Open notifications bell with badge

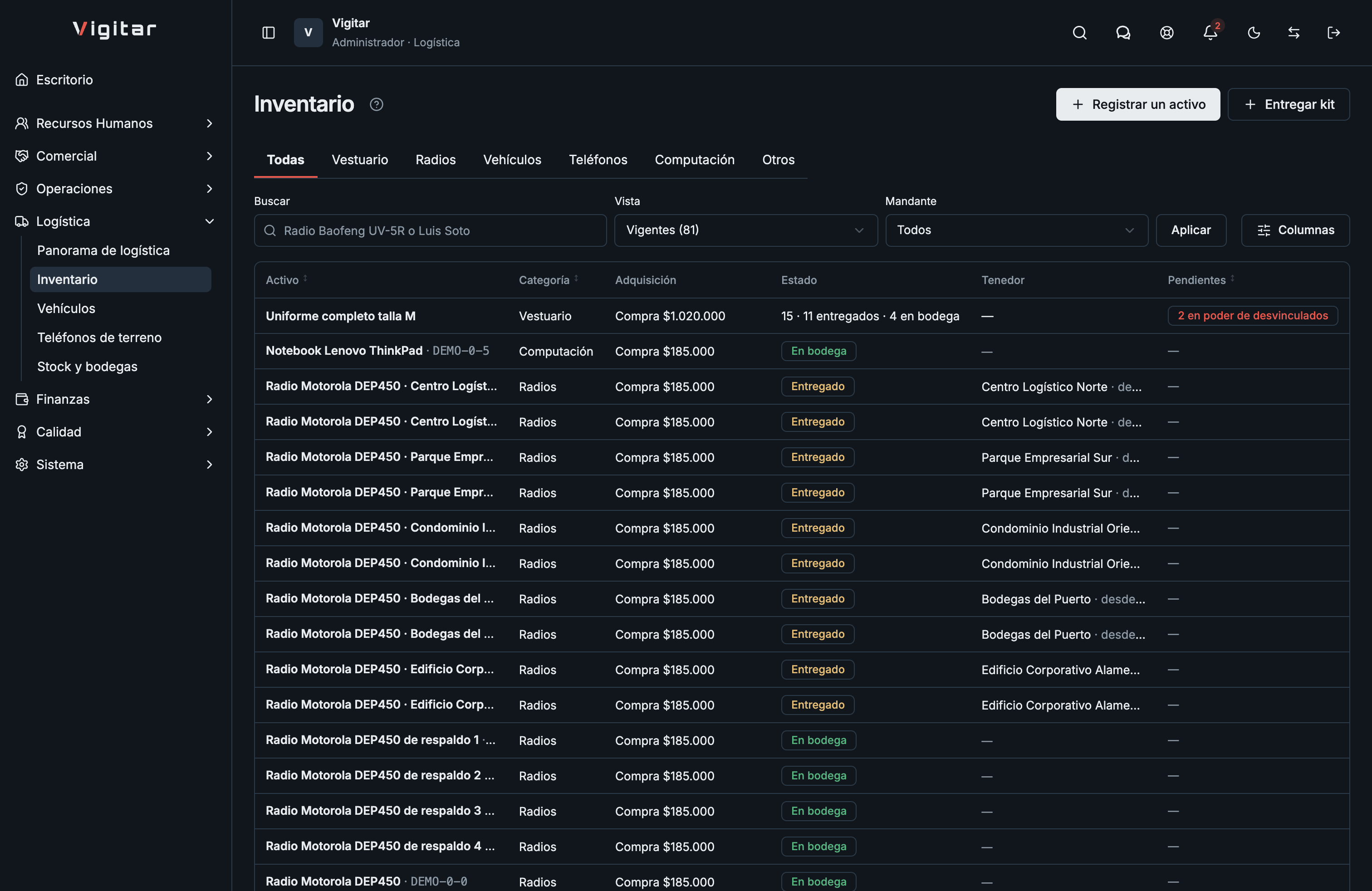click(1210, 33)
